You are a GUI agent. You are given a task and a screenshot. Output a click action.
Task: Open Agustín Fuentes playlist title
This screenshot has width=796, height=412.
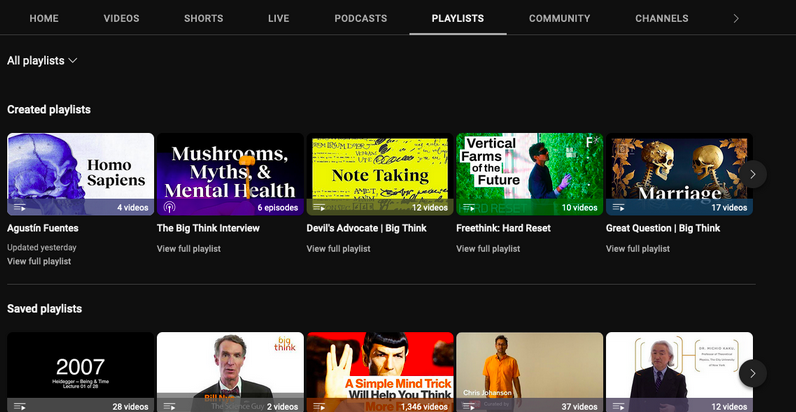point(43,228)
